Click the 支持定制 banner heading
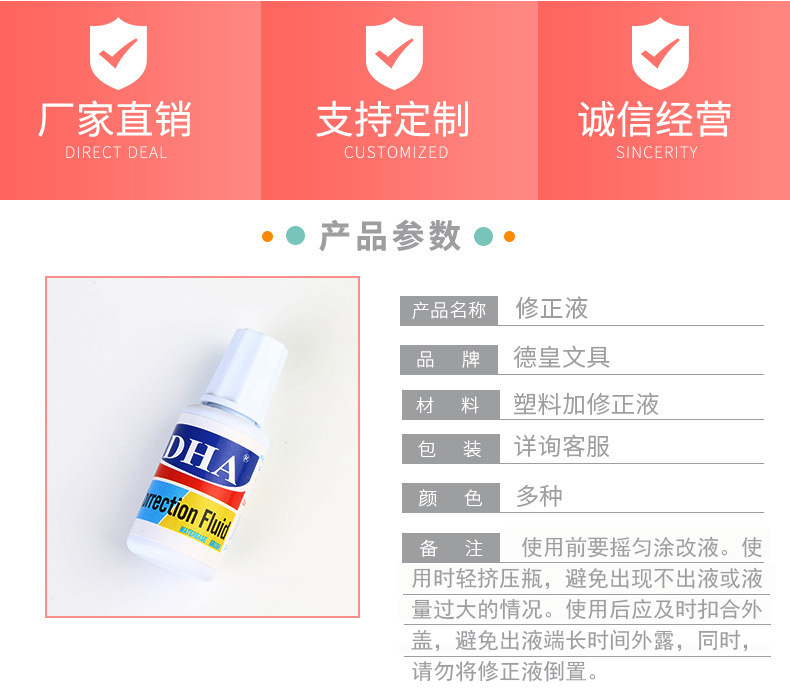The image size is (790, 695). 393,119
